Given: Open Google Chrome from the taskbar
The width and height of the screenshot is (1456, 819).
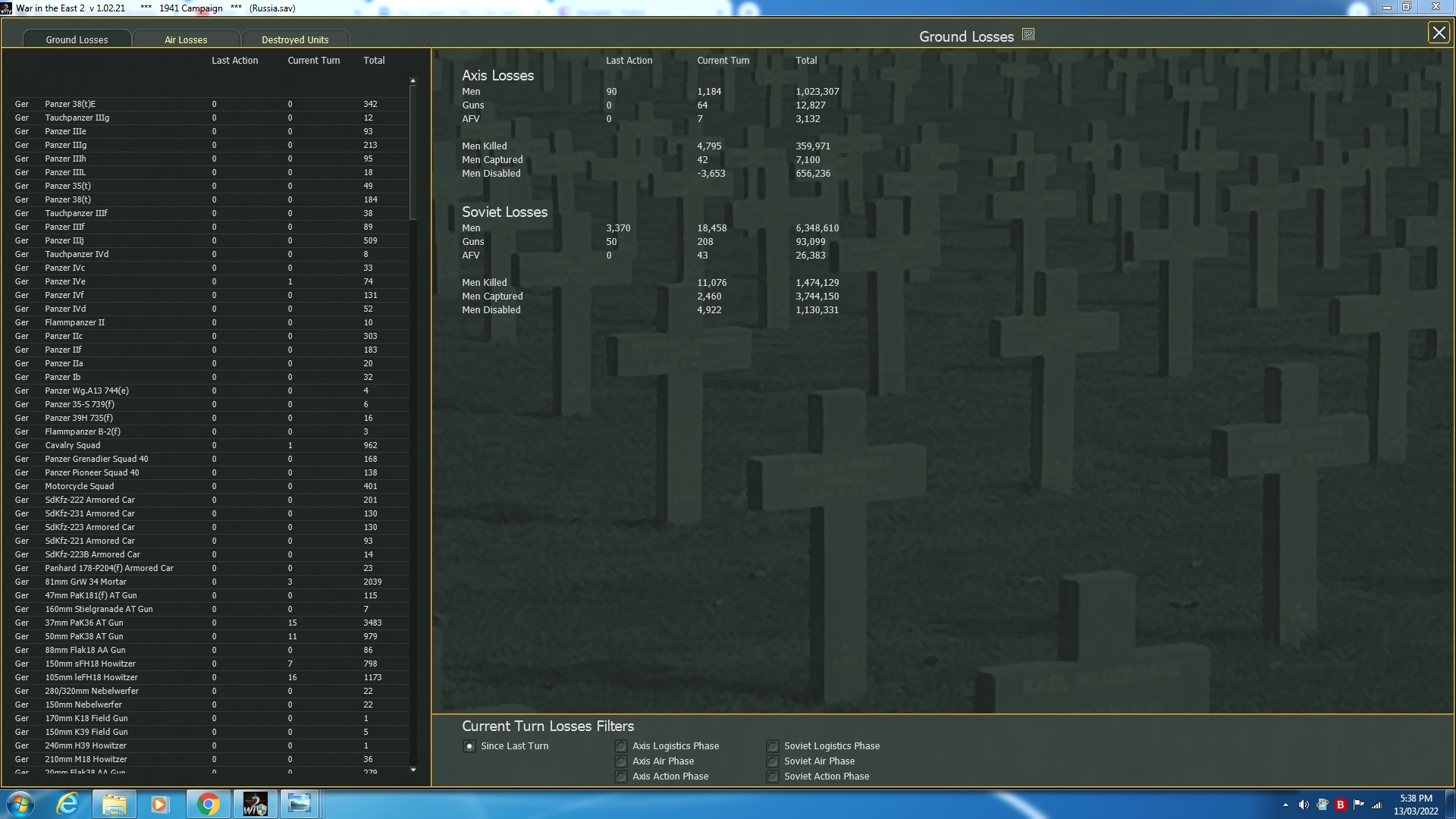Looking at the screenshot, I should pyautogui.click(x=207, y=804).
